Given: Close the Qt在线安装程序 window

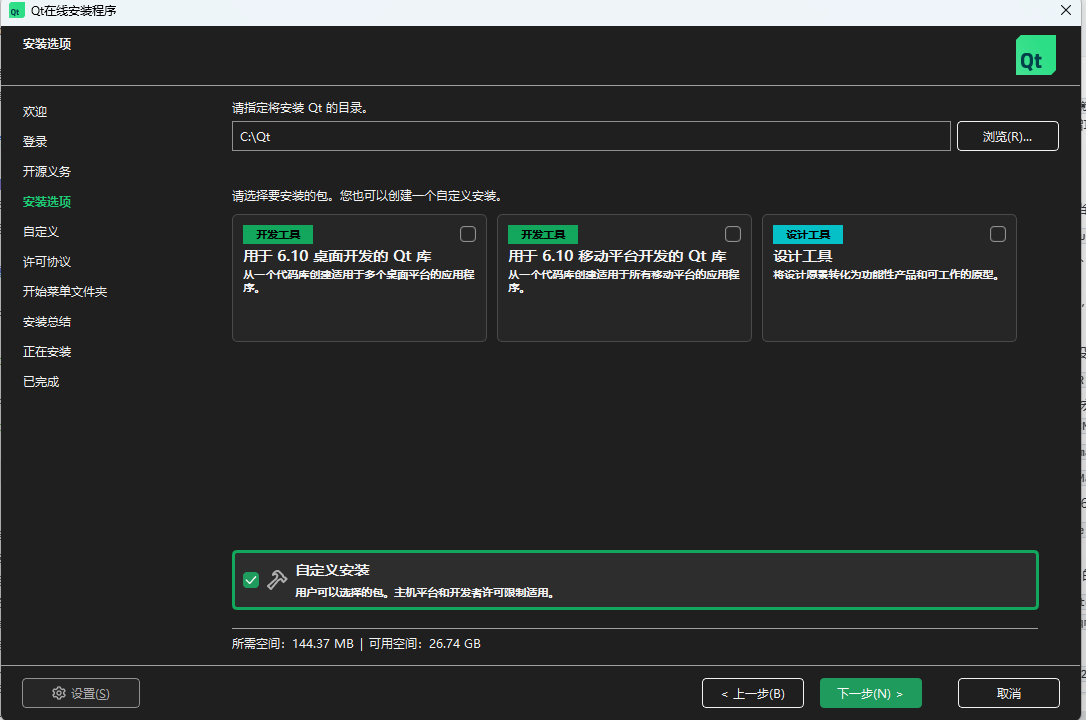Looking at the screenshot, I should point(1066,10).
